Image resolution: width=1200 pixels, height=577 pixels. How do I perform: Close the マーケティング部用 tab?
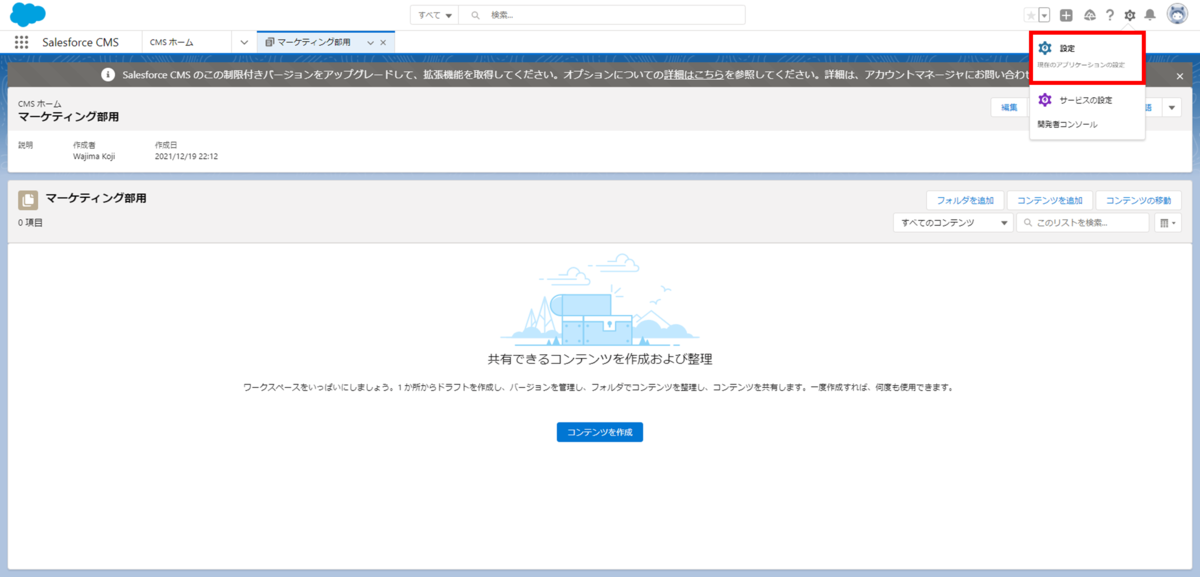coord(383,43)
